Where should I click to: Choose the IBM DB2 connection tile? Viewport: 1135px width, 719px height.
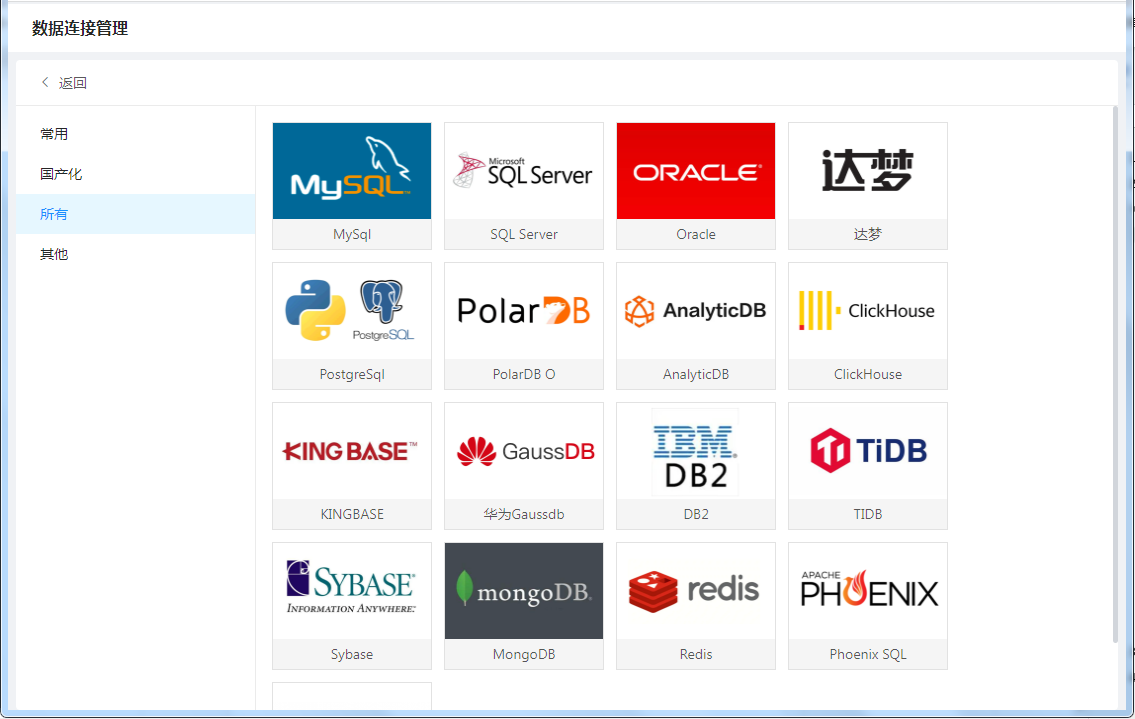695,451
